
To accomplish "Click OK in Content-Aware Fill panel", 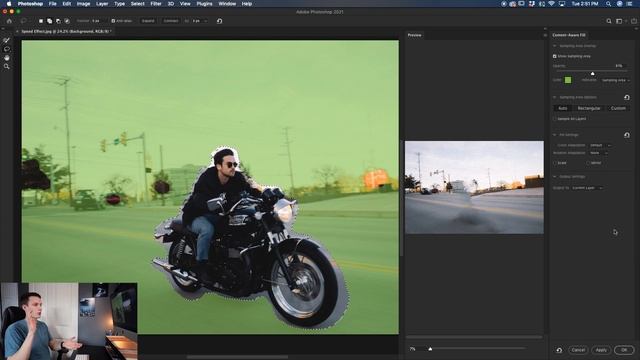I will tap(624, 350).
